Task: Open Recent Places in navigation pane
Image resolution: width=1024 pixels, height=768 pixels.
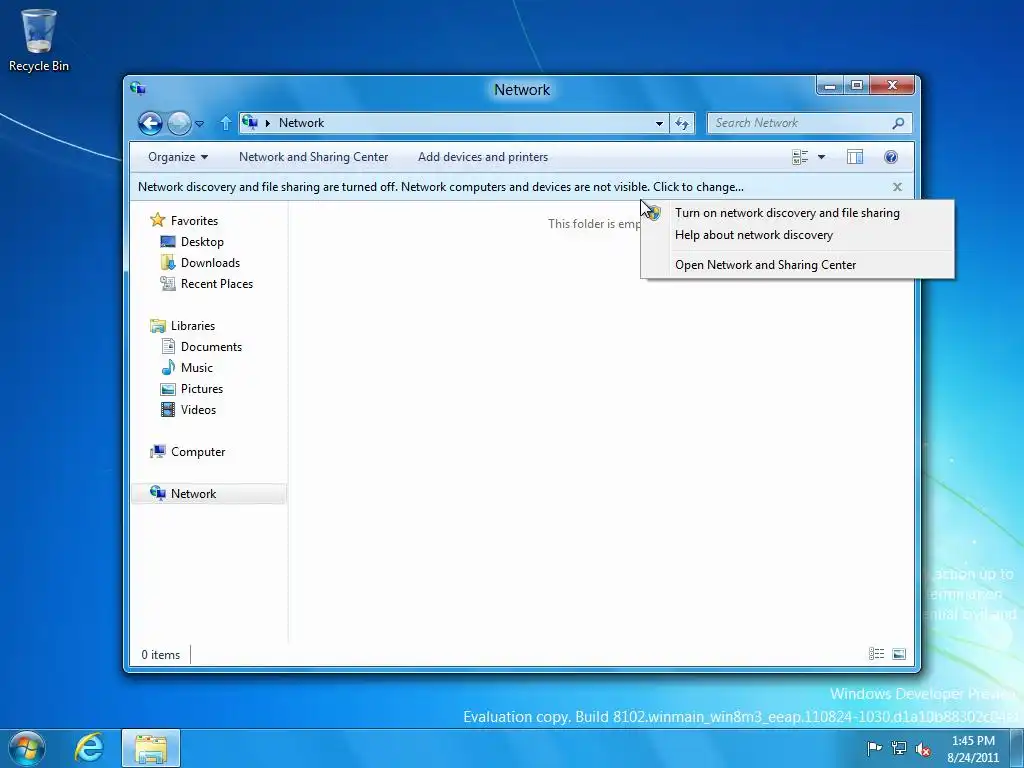Action: pyautogui.click(x=217, y=283)
